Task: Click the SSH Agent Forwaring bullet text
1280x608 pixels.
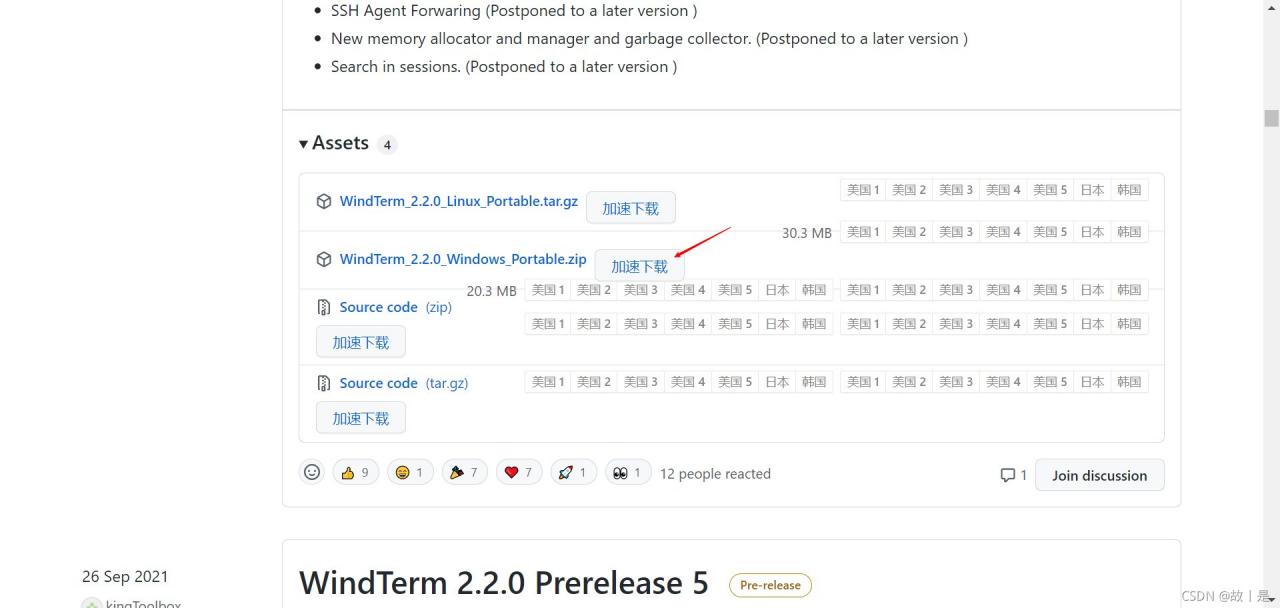Action: (x=514, y=11)
